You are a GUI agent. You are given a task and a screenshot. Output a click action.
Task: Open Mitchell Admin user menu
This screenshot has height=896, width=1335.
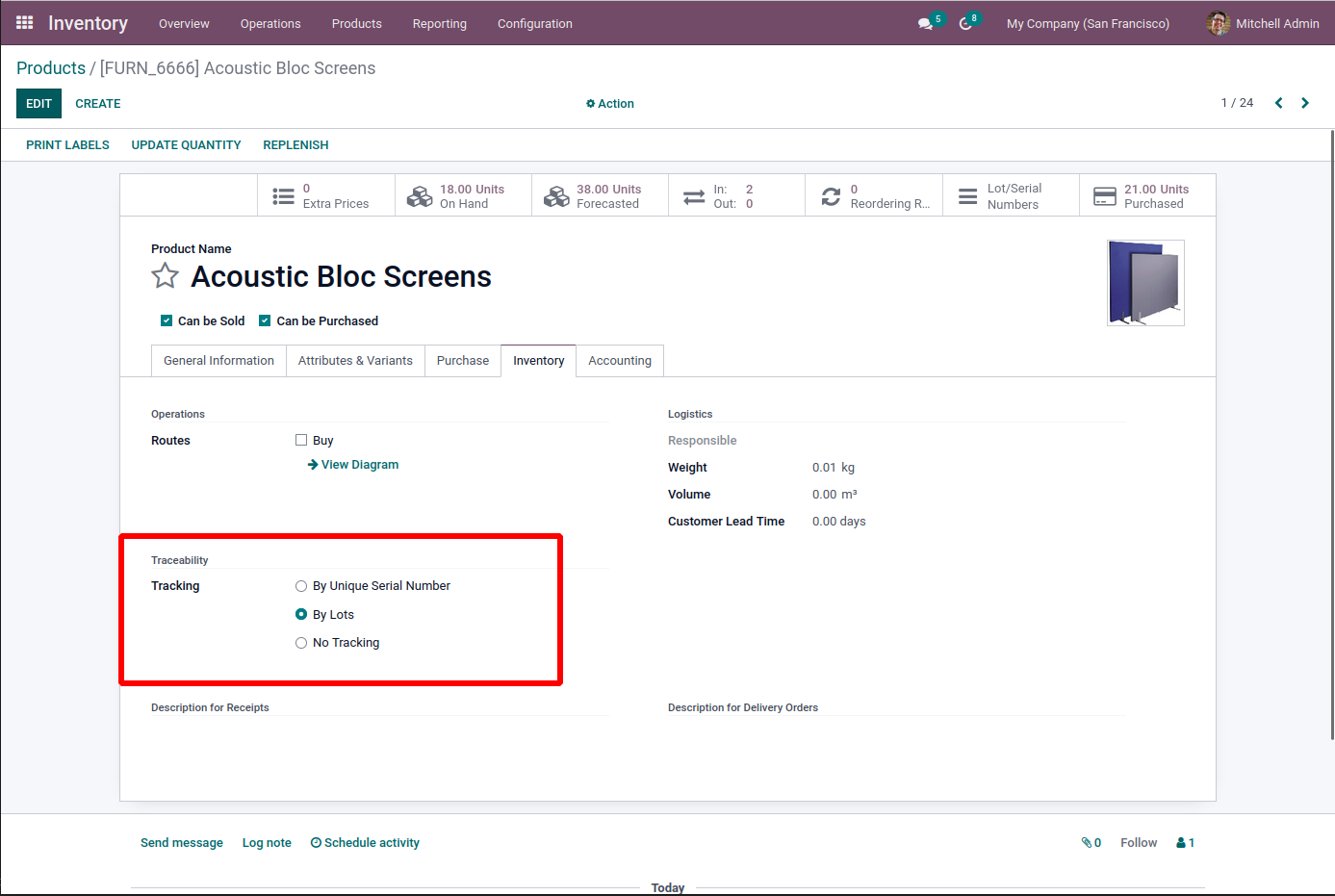click(1263, 24)
